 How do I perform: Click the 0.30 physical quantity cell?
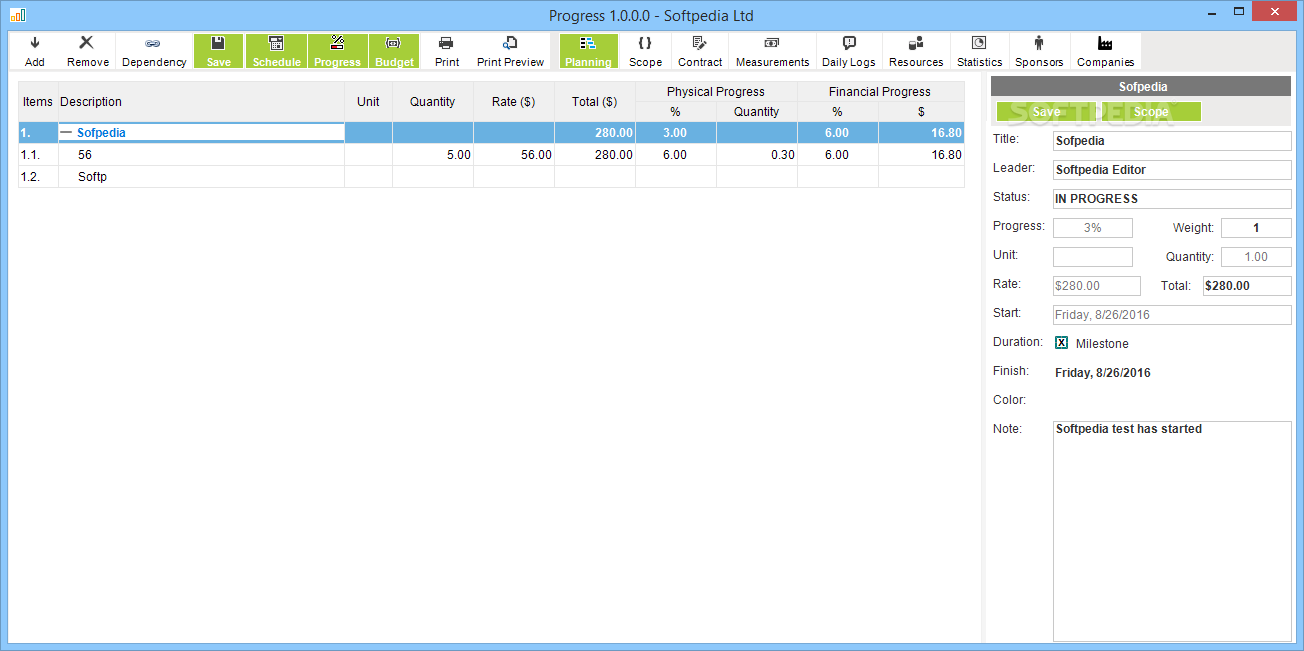coord(757,155)
